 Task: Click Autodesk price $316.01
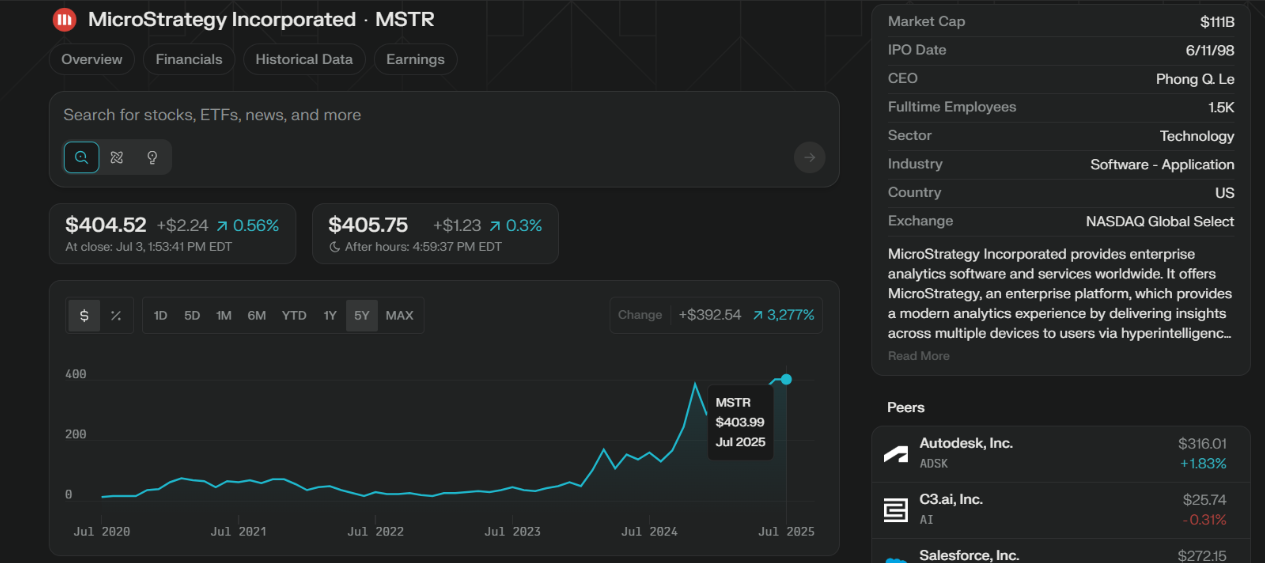point(1202,443)
